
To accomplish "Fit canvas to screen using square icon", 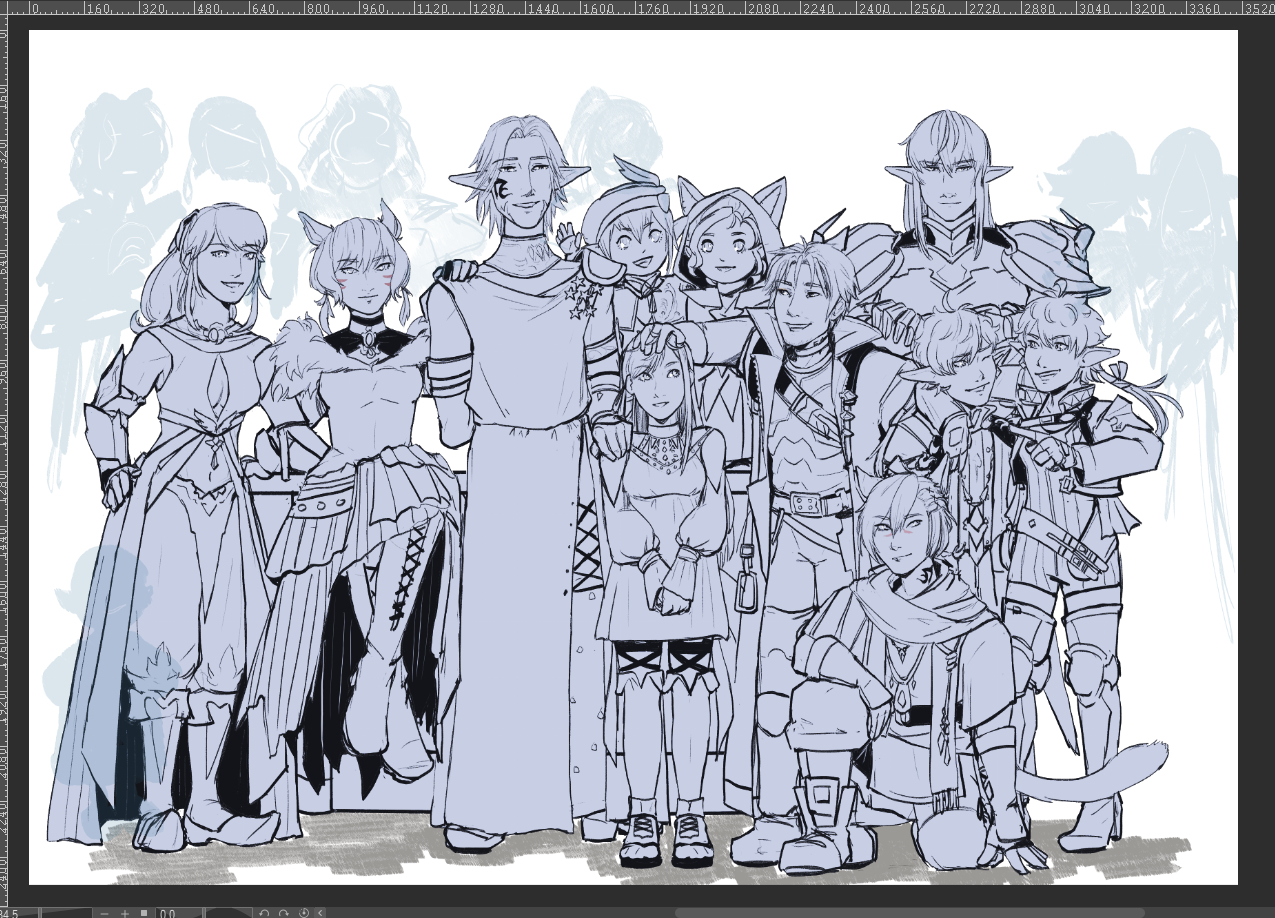I will click(144, 912).
